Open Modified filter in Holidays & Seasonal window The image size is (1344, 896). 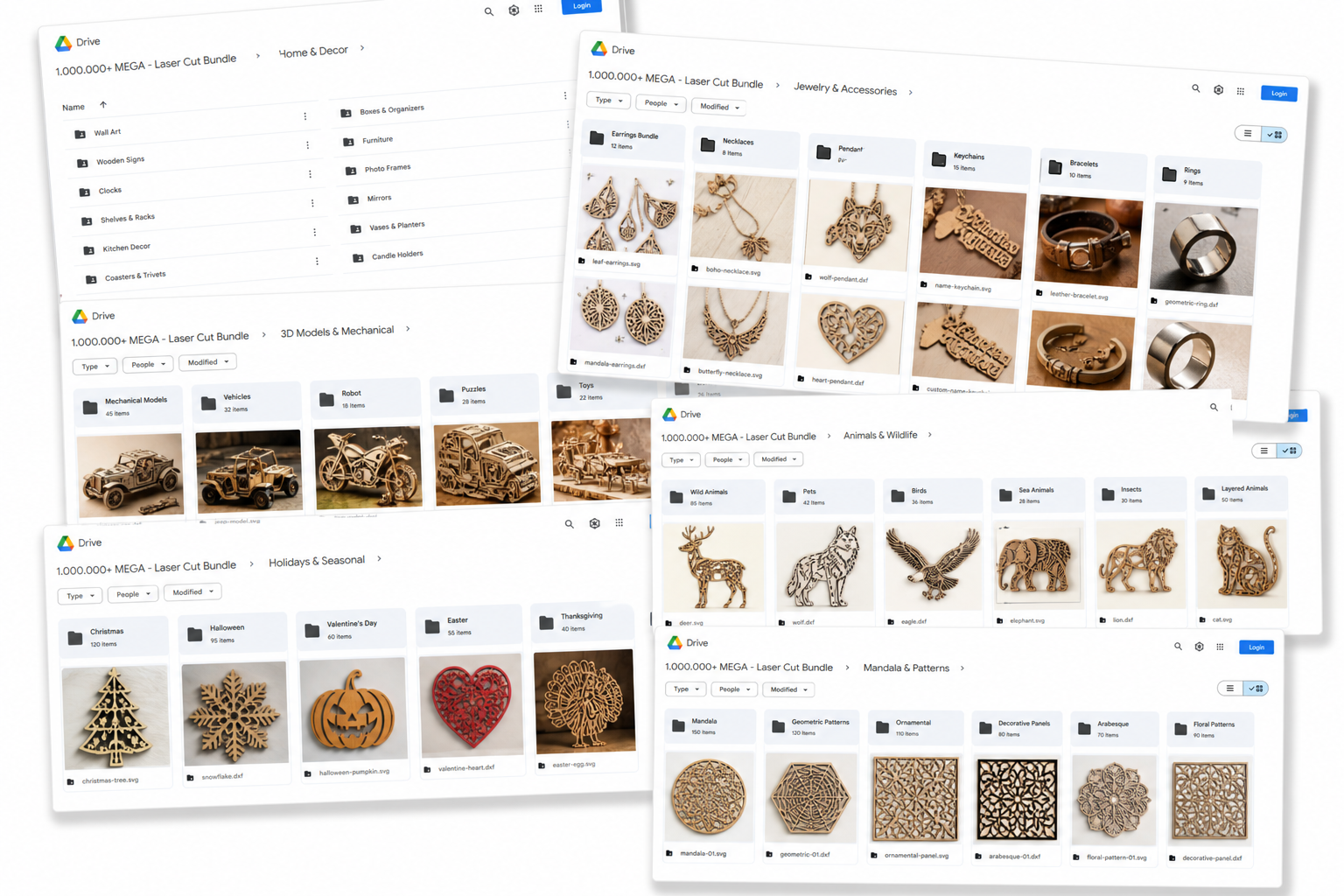pyautogui.click(x=192, y=592)
